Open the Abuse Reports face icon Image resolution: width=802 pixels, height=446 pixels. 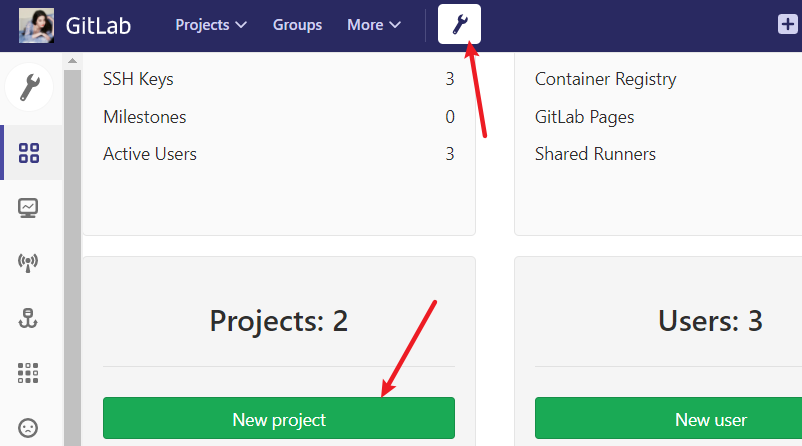pyautogui.click(x=28, y=428)
